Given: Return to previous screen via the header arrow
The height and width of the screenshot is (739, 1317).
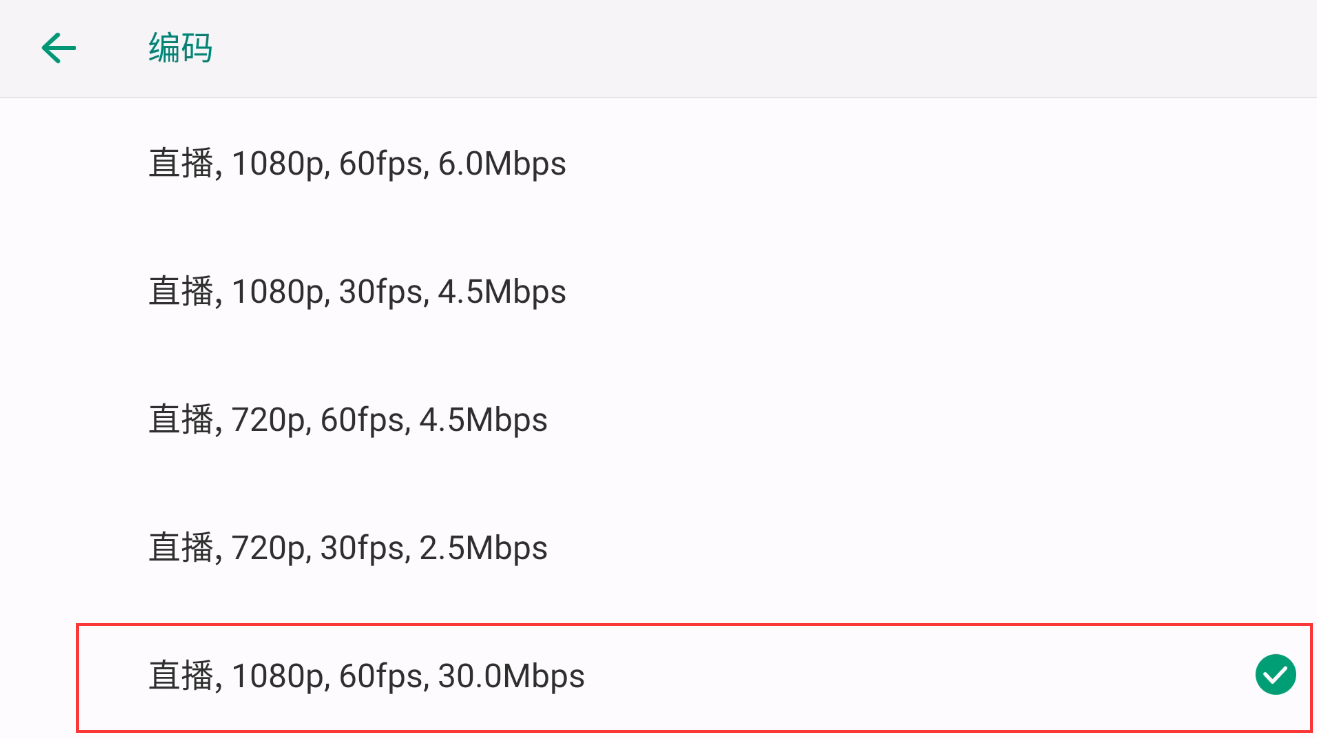Looking at the screenshot, I should pos(59,48).
